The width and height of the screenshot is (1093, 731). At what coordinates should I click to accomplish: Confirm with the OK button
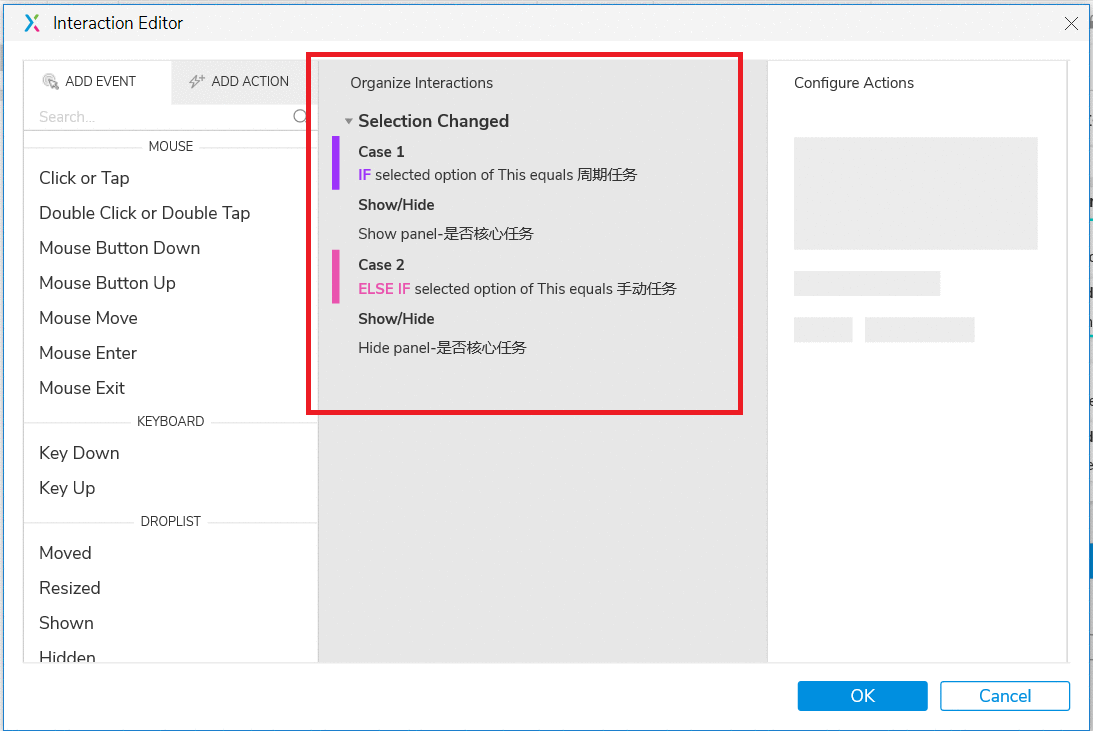pos(862,696)
